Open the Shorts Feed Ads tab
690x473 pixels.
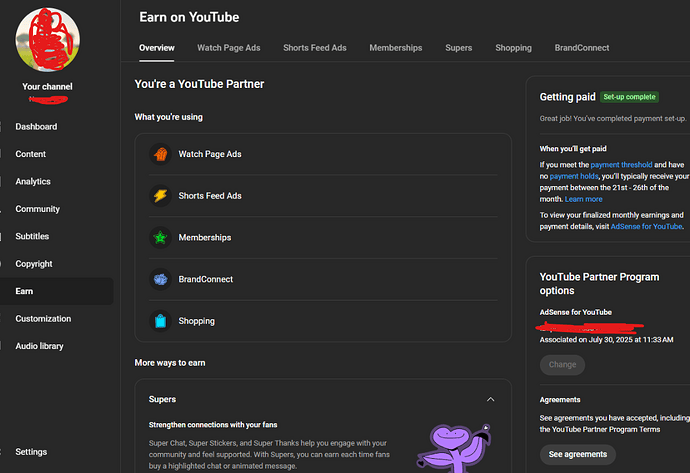pos(315,48)
